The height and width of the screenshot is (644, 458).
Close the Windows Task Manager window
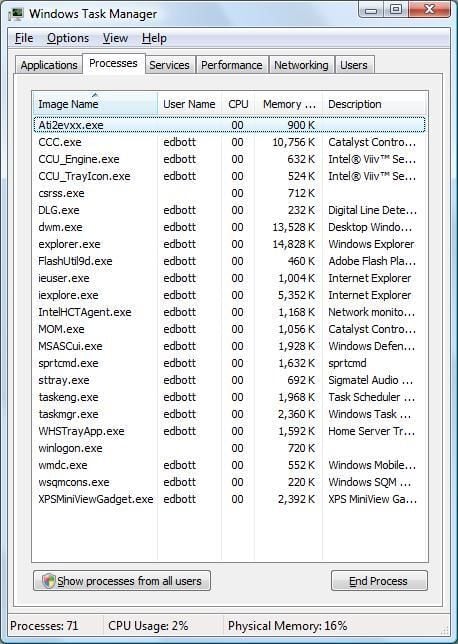[x=430, y=10]
